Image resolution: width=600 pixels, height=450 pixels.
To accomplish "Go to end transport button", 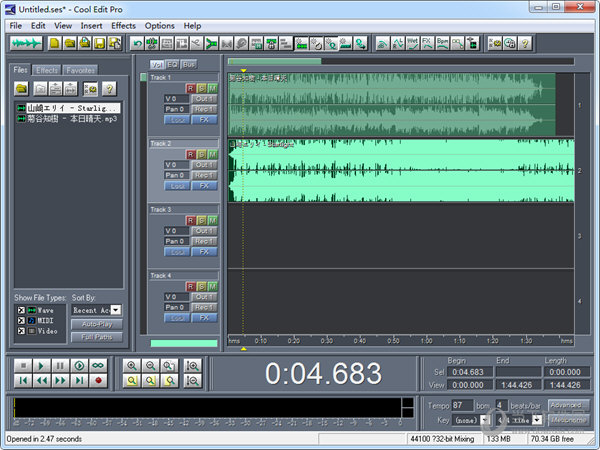I will pos(79,380).
